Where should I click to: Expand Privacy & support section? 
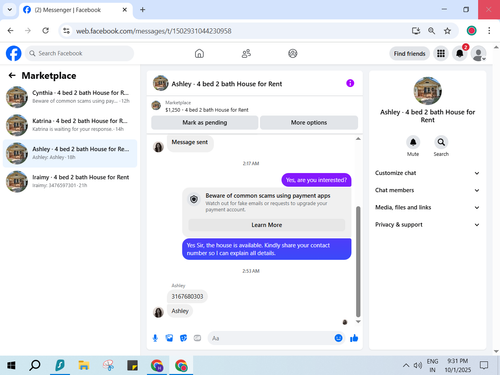pyautogui.click(x=427, y=225)
